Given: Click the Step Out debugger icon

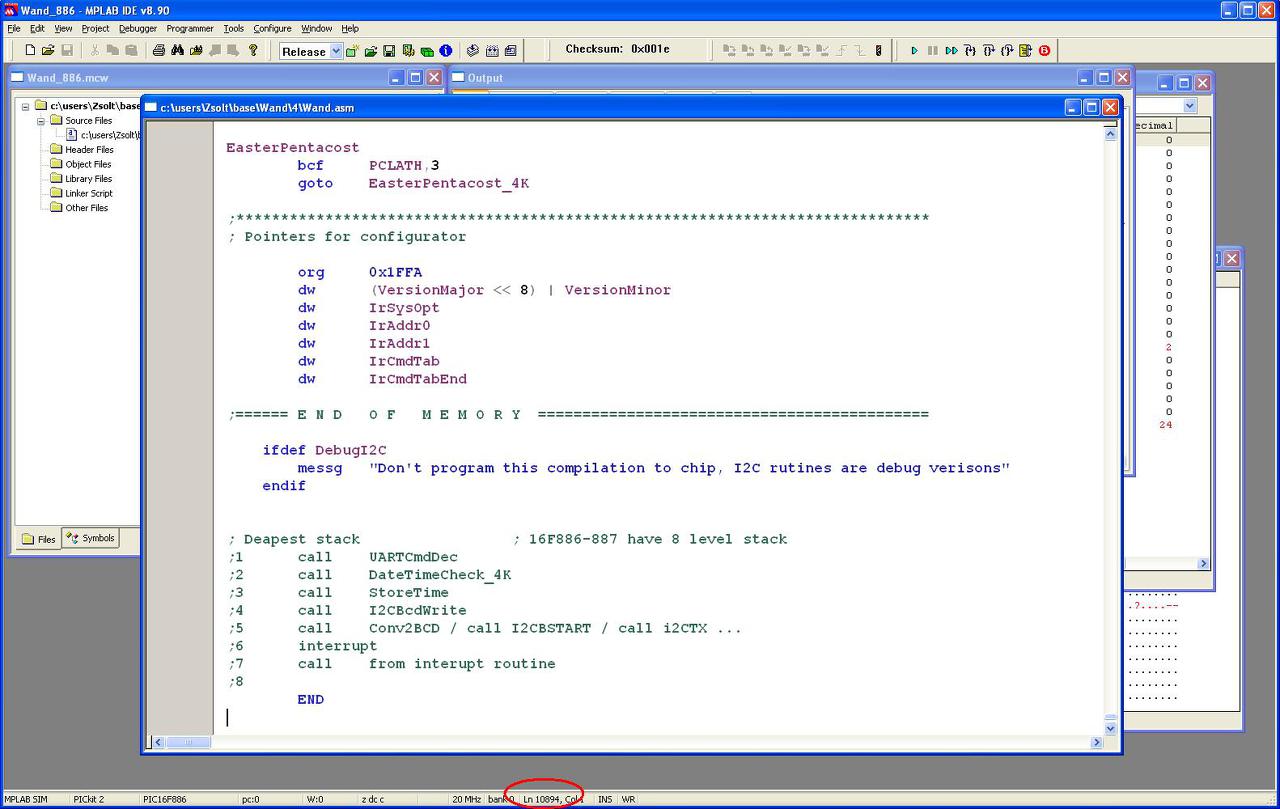Looking at the screenshot, I should 1007,50.
